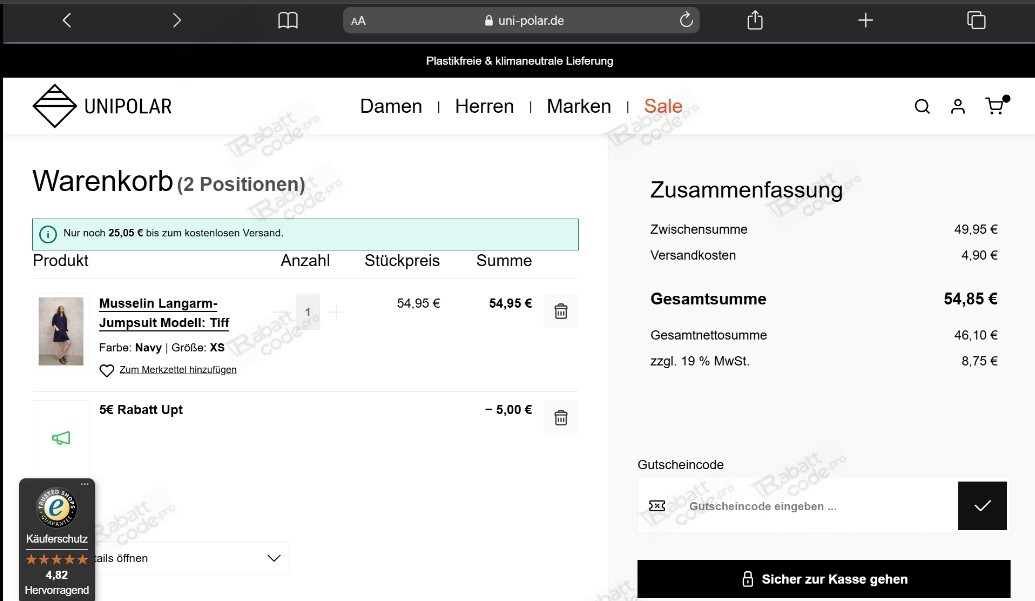Viewport: 1035px width, 601px height.
Task: Open the bookmarks book icon
Action: pyautogui.click(x=288, y=20)
